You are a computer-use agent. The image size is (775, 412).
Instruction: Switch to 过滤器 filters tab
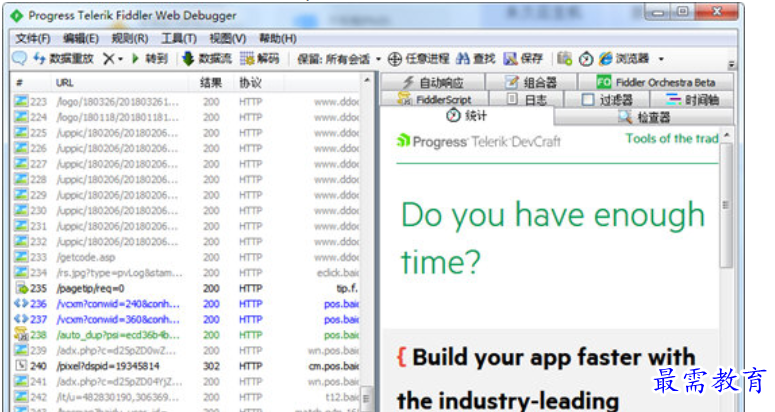pyautogui.click(x=607, y=99)
